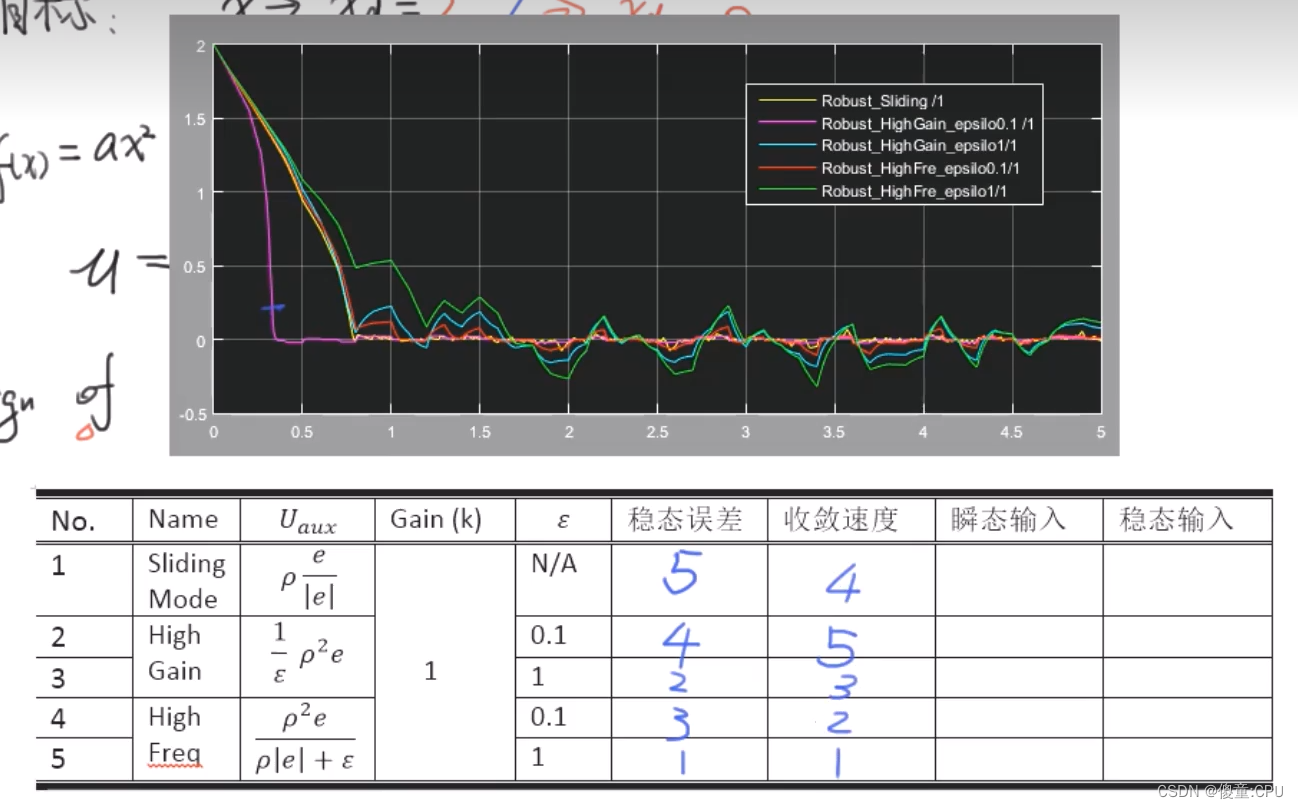Screen dimensions: 1298x809
Task: Click the yellow line sample for Robust_Sliding
Action: 788,101
